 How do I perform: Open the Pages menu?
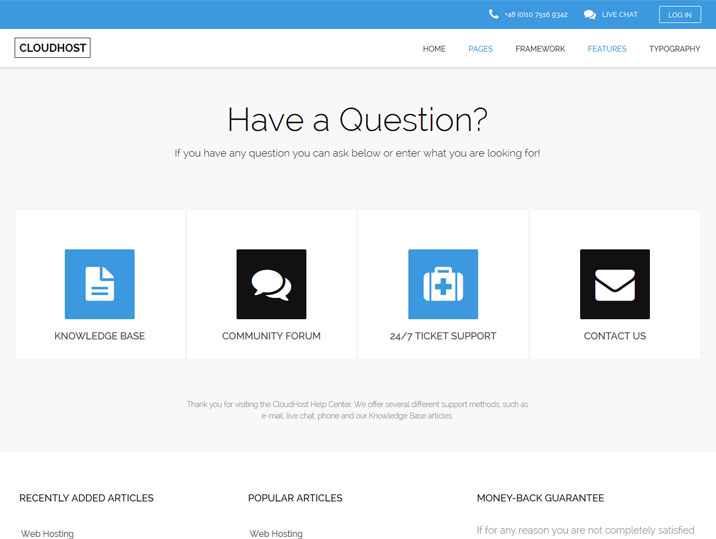click(x=480, y=49)
